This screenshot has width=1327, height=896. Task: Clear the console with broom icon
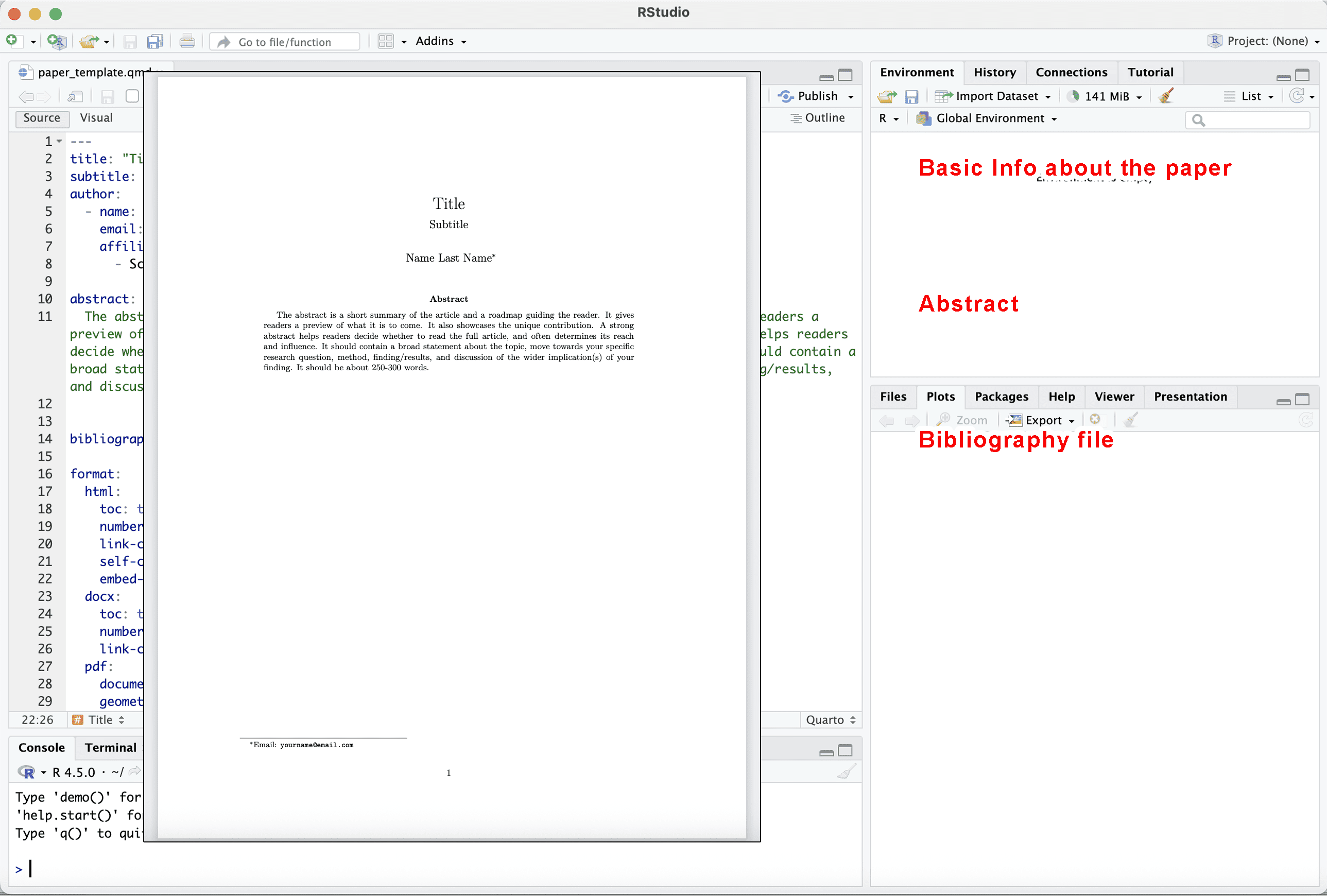846,772
